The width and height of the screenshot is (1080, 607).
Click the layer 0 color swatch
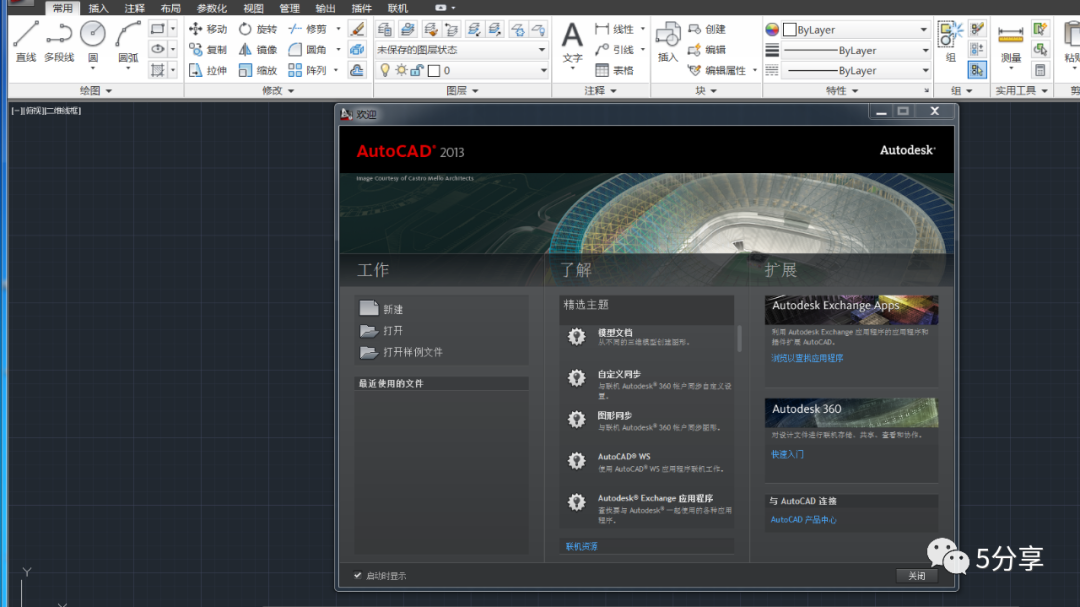pos(434,71)
